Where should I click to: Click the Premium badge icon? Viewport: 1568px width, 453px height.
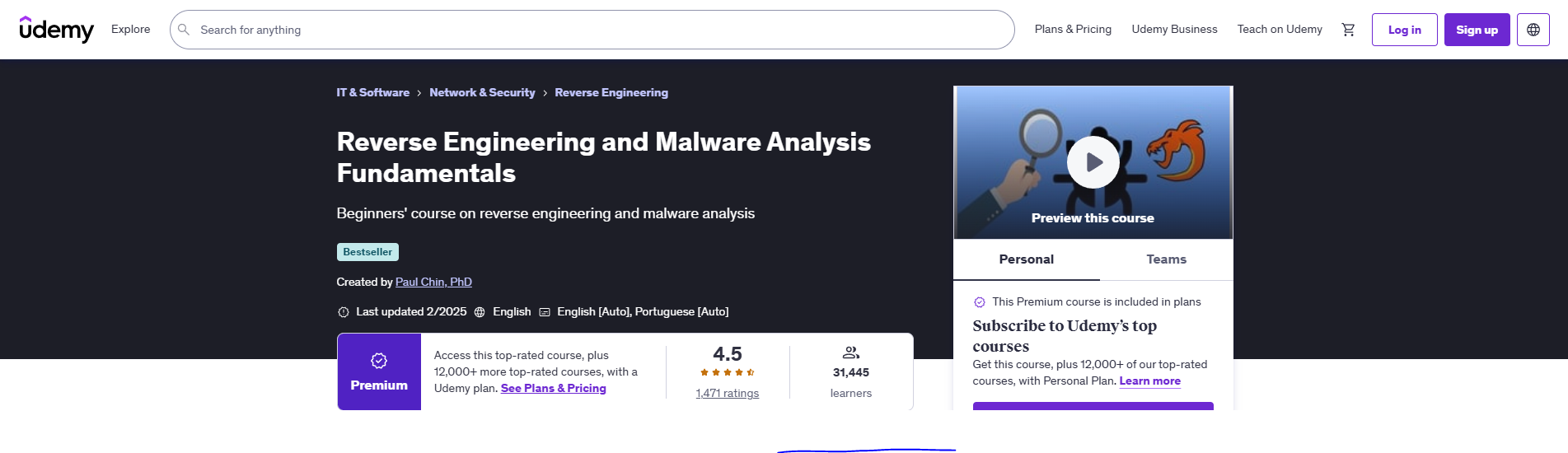tap(379, 361)
